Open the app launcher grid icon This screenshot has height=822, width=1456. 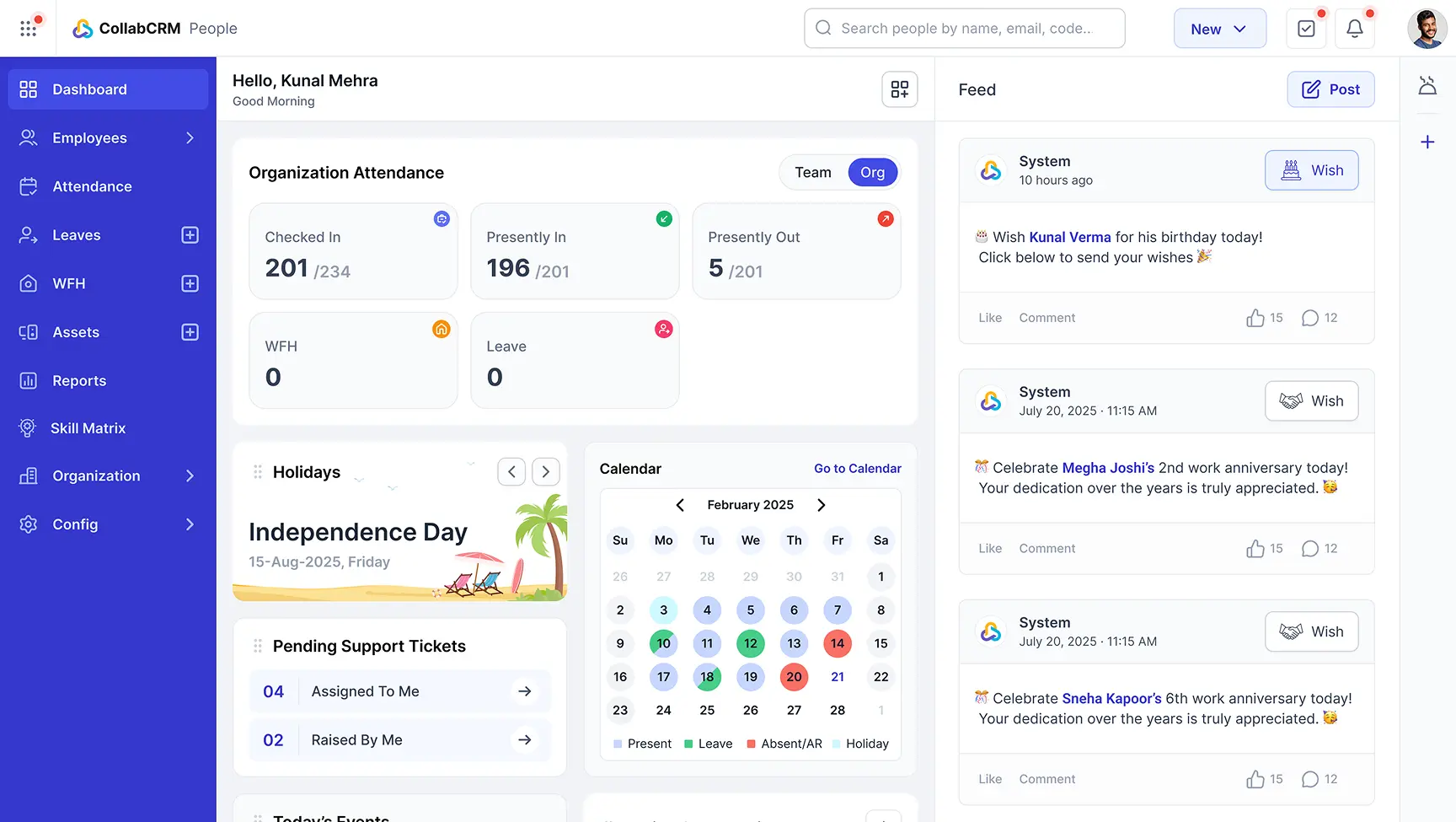(29, 28)
